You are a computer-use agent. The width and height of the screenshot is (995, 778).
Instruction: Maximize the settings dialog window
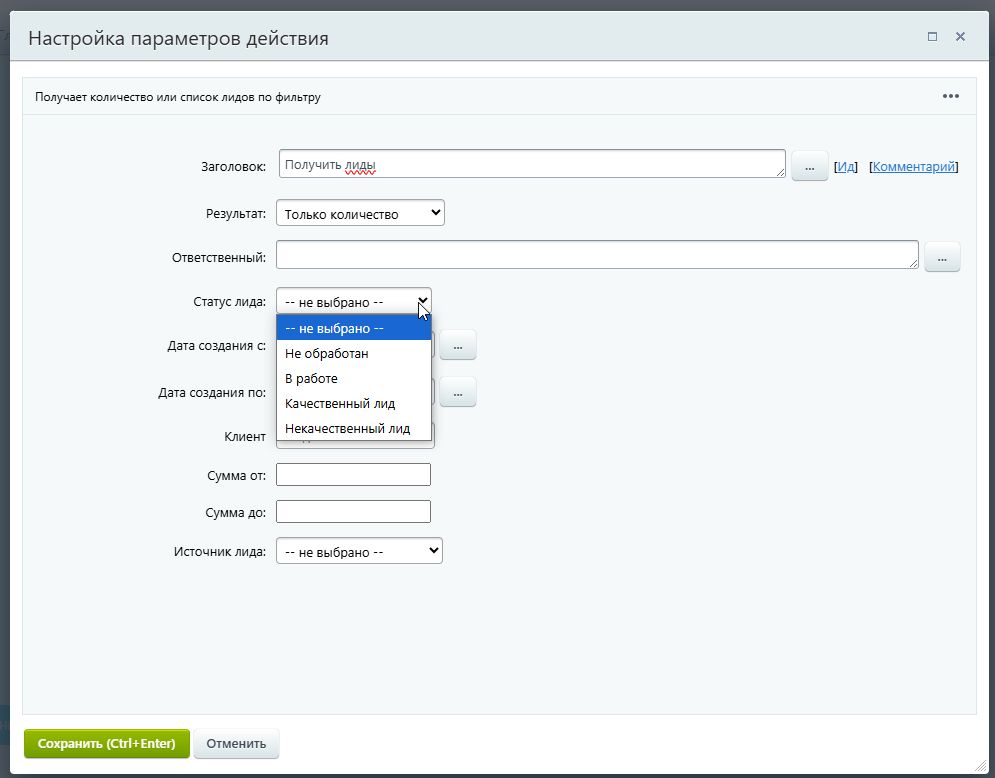click(x=932, y=36)
